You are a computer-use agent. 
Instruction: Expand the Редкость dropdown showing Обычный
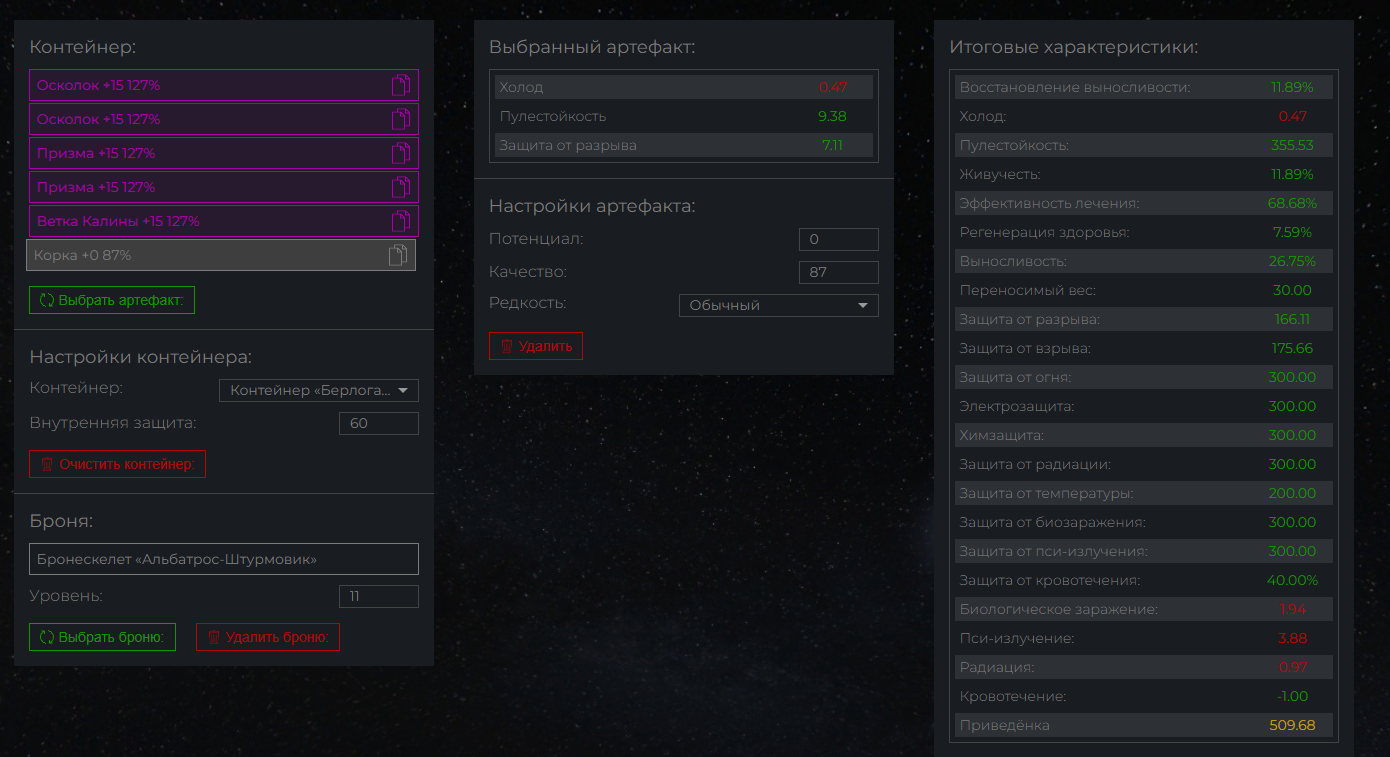tap(778, 305)
